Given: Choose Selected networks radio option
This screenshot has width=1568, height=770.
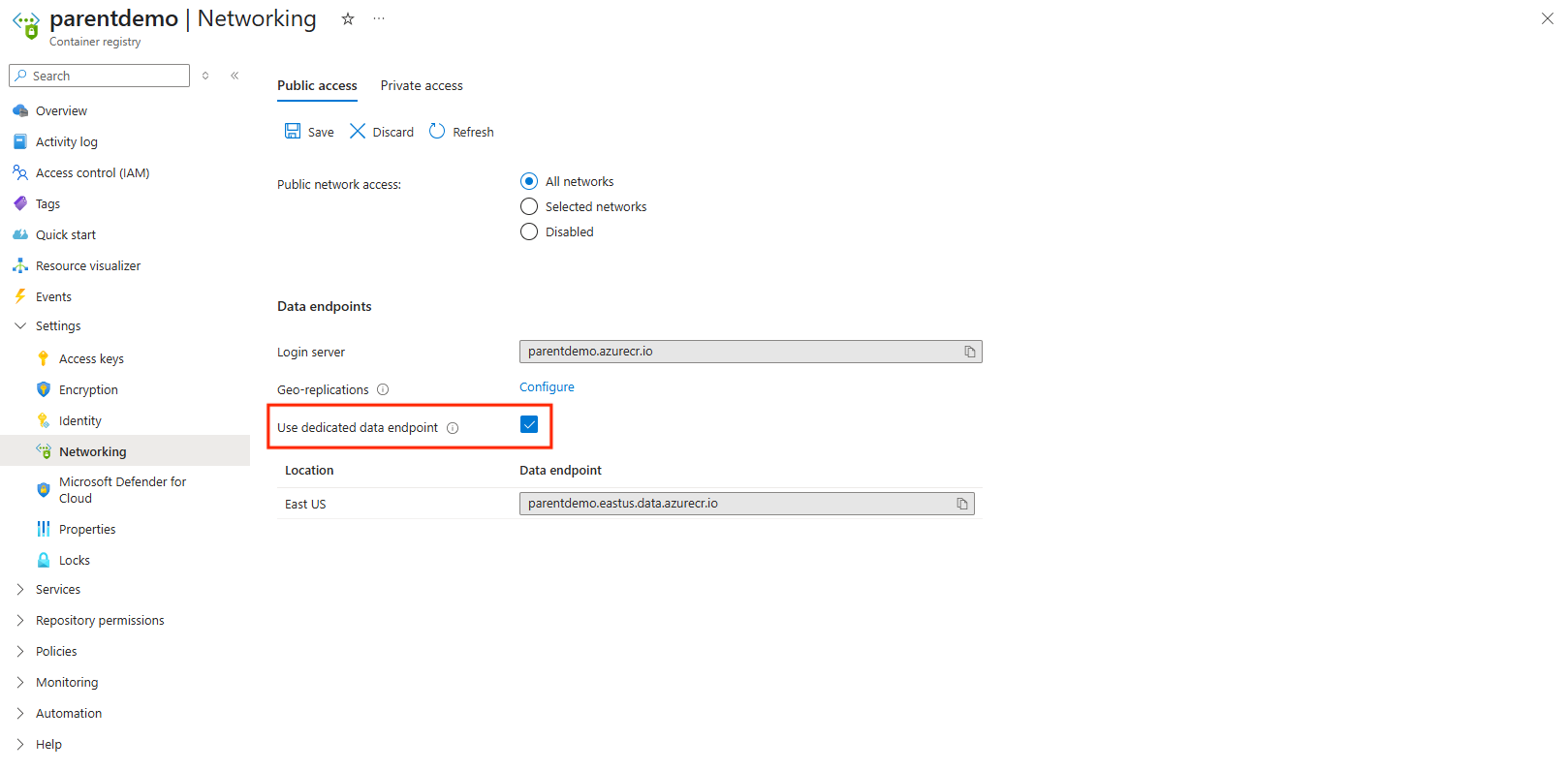Looking at the screenshot, I should tap(529, 206).
